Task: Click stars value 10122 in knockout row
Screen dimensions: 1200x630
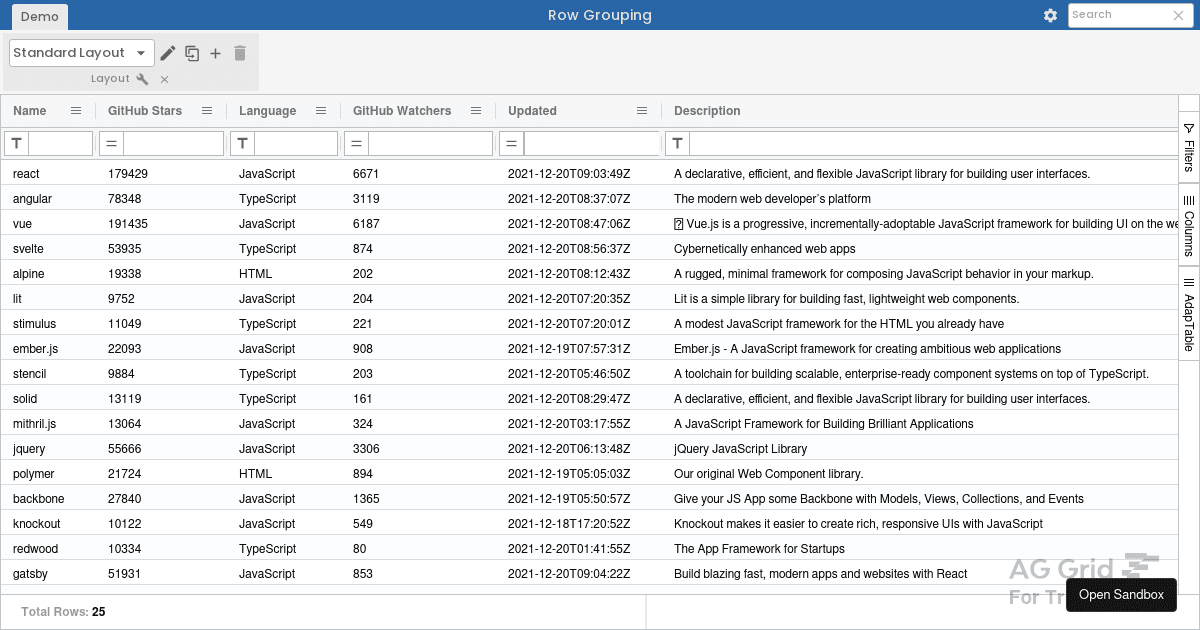Action: [x=125, y=524]
